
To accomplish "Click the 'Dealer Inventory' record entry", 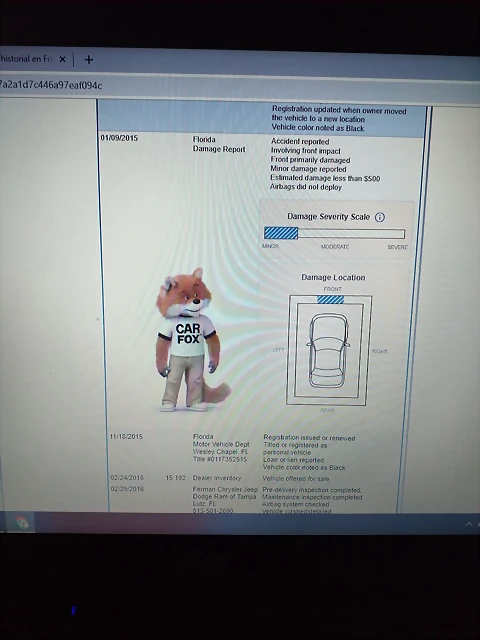I will coord(217,478).
